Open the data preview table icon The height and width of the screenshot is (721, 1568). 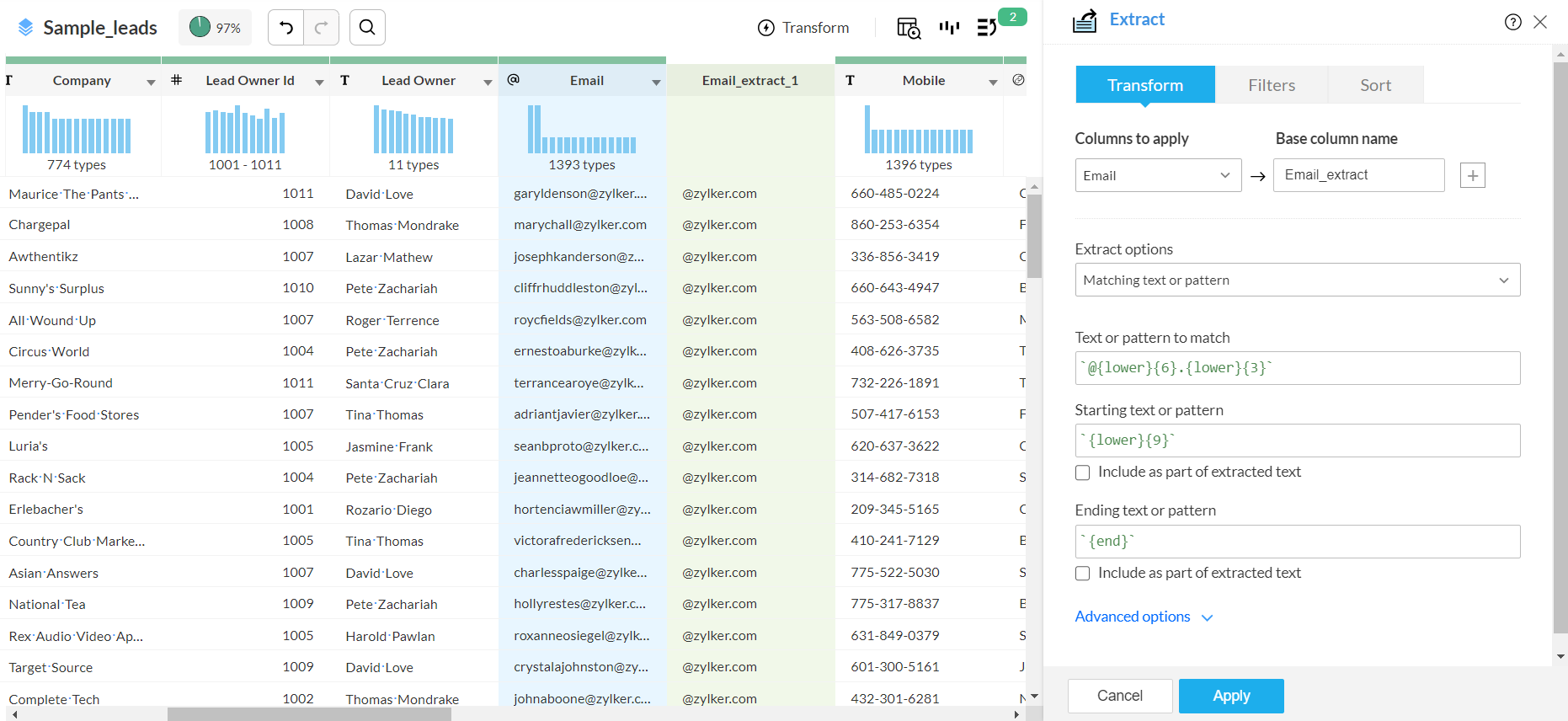(x=908, y=28)
